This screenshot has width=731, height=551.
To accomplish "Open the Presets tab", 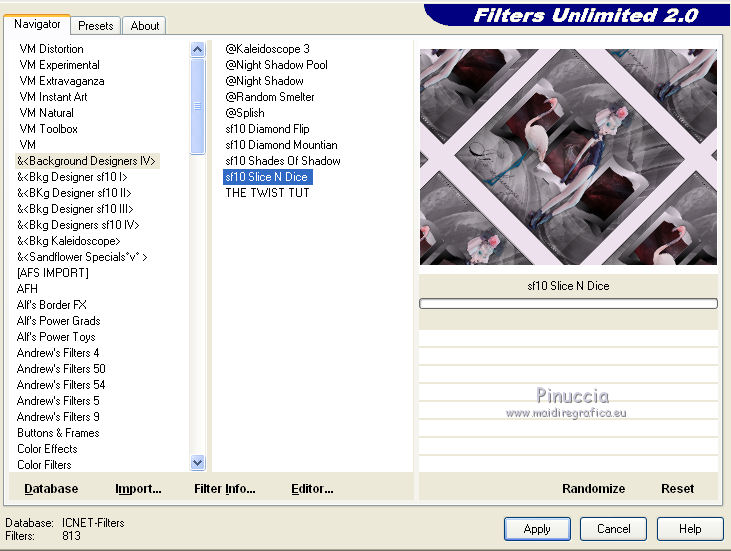I will point(96,26).
